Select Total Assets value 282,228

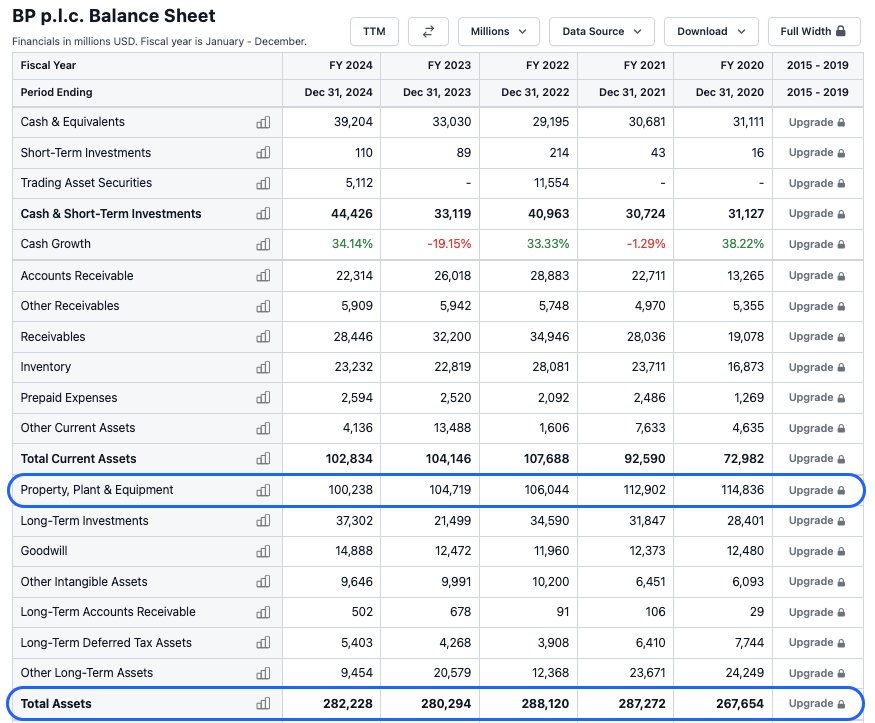(348, 703)
